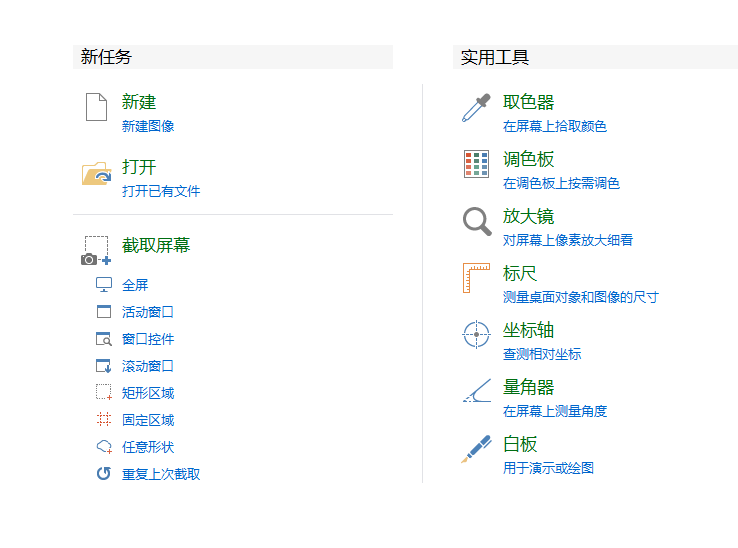Click the camera capture icon beside 截取屏幕
The height and width of the screenshot is (548, 738).
click(96, 250)
